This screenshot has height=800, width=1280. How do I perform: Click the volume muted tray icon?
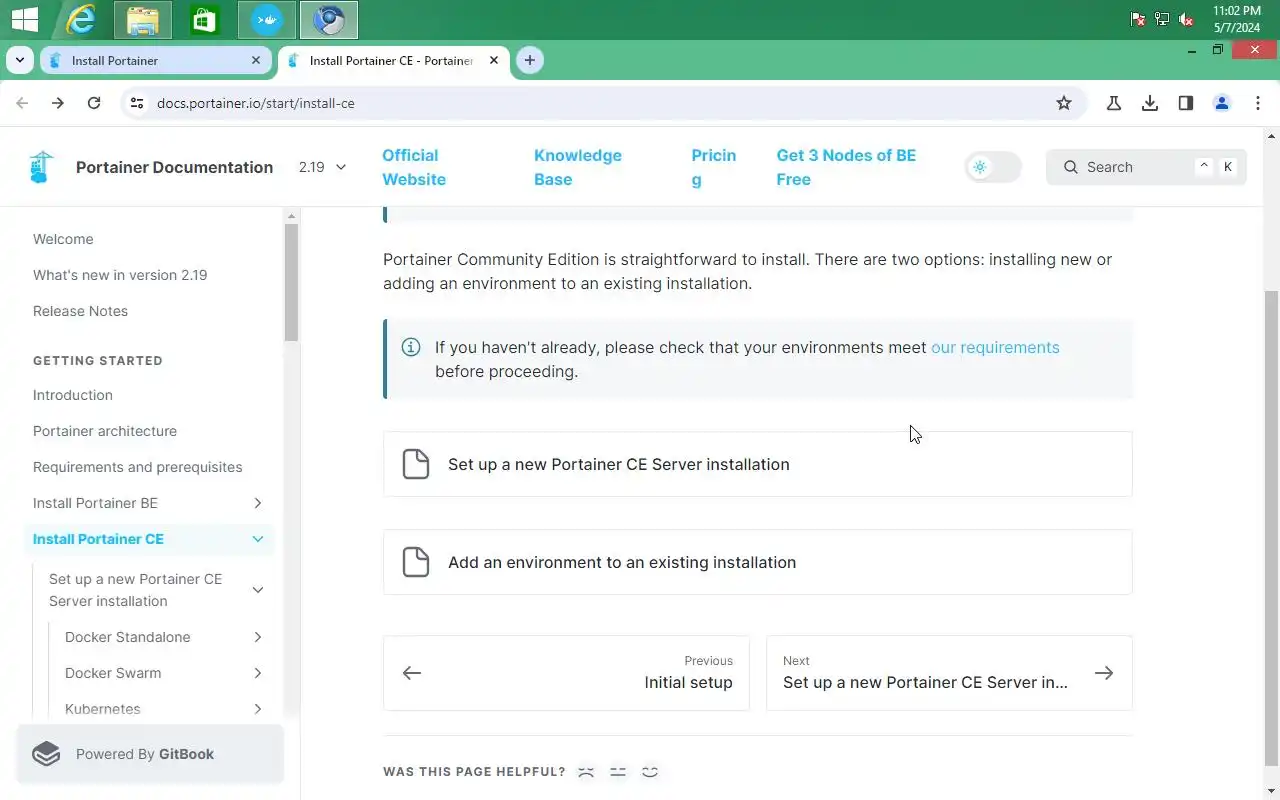(1186, 19)
